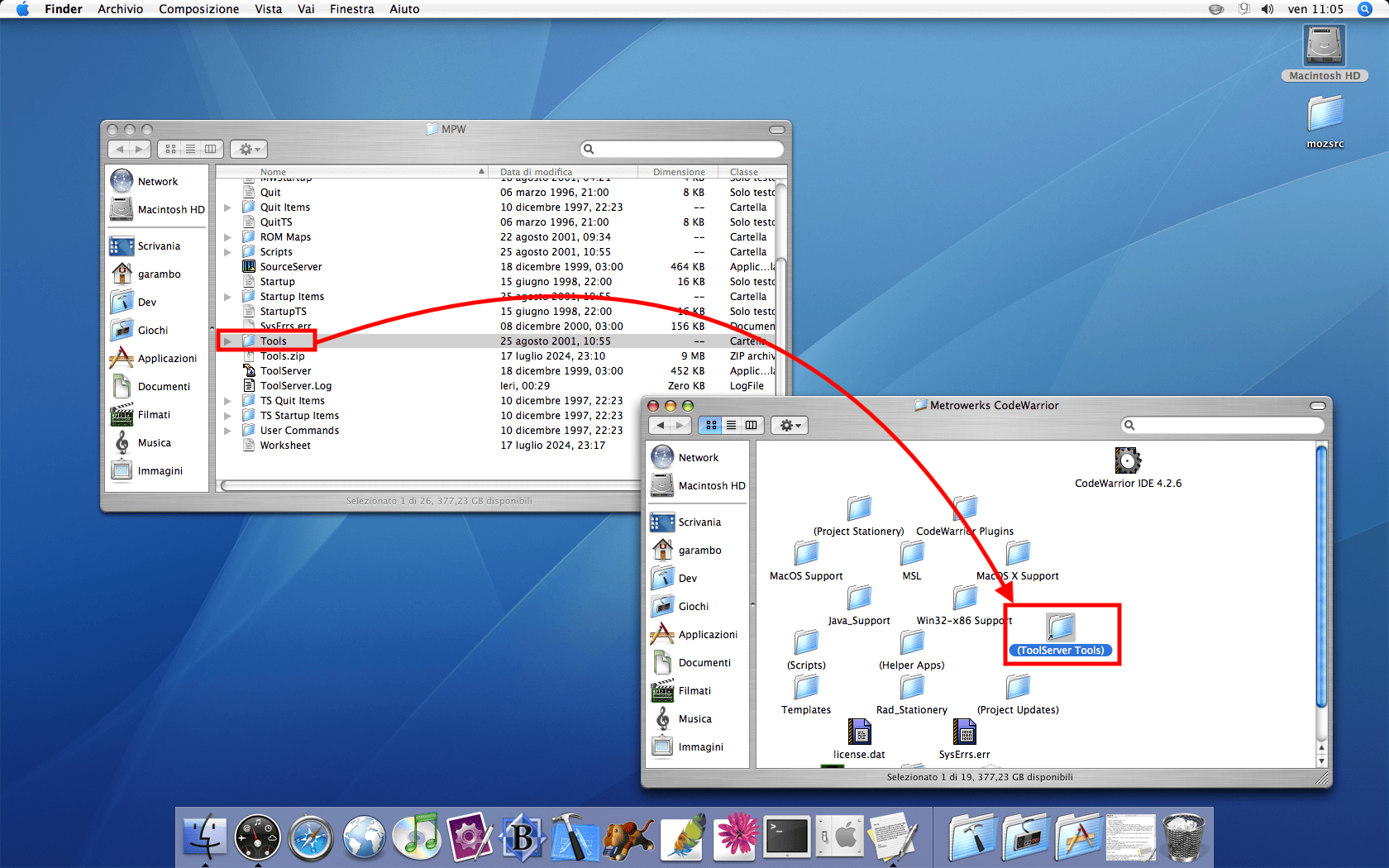The width and height of the screenshot is (1389, 868).
Task: Expand the ROM Maps folder triangle
Action: [x=227, y=237]
